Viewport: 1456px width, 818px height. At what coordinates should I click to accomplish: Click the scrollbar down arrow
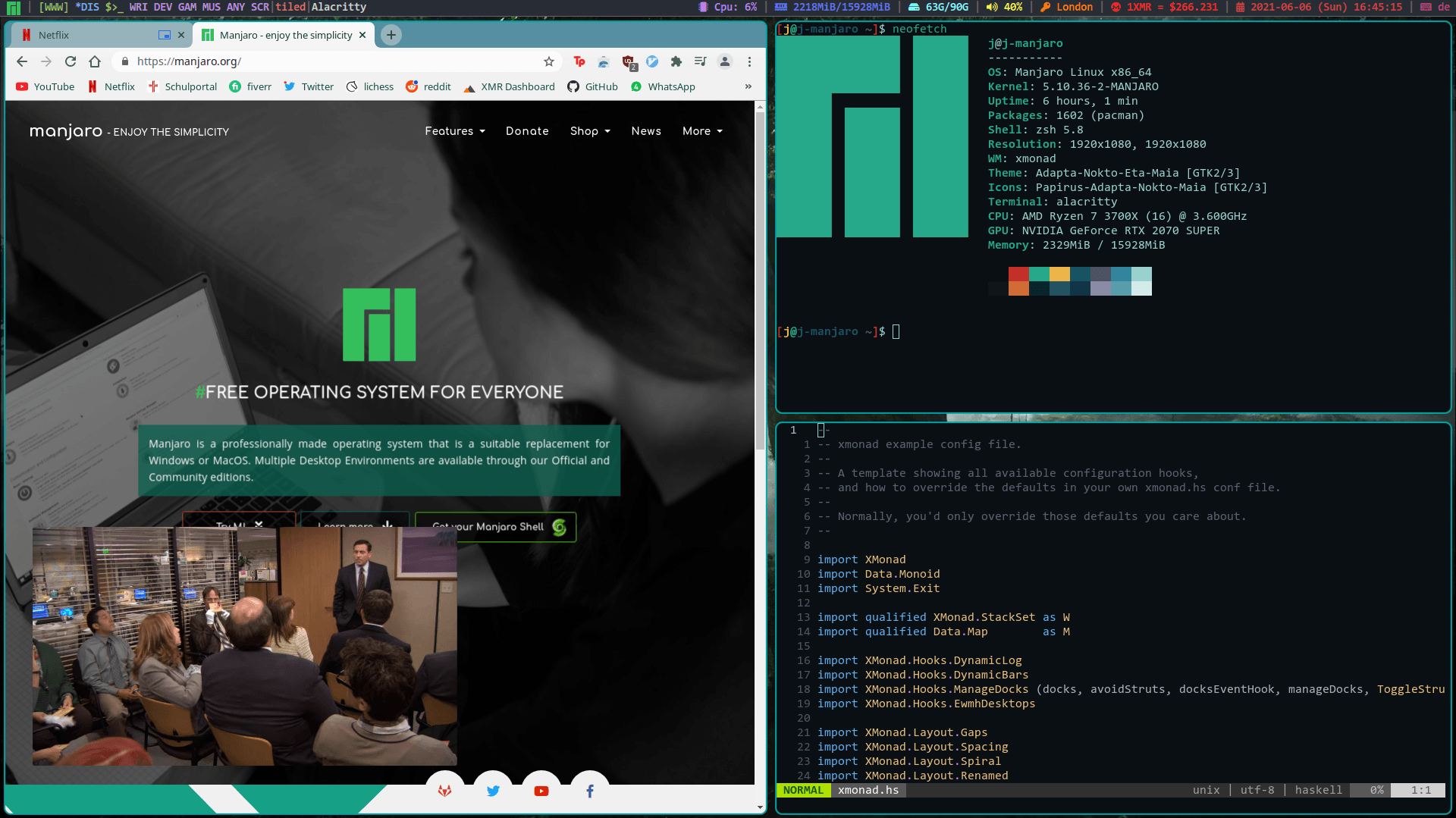click(x=760, y=808)
